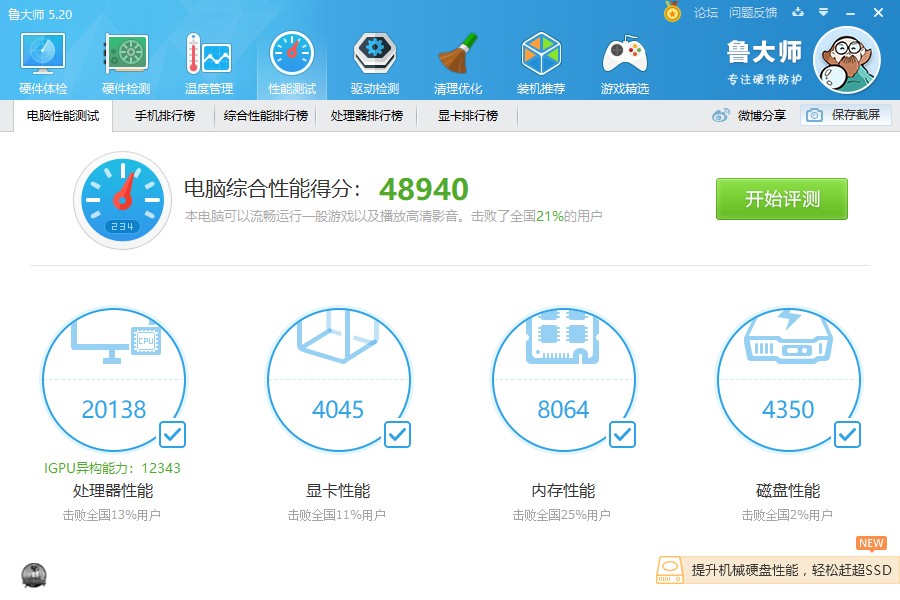Click the 鲁大师 5.20 title text

pyautogui.click(x=40, y=14)
